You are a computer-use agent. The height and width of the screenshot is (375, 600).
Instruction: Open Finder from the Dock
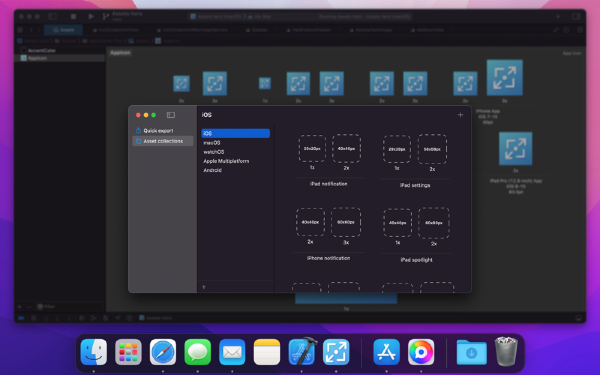tap(94, 352)
